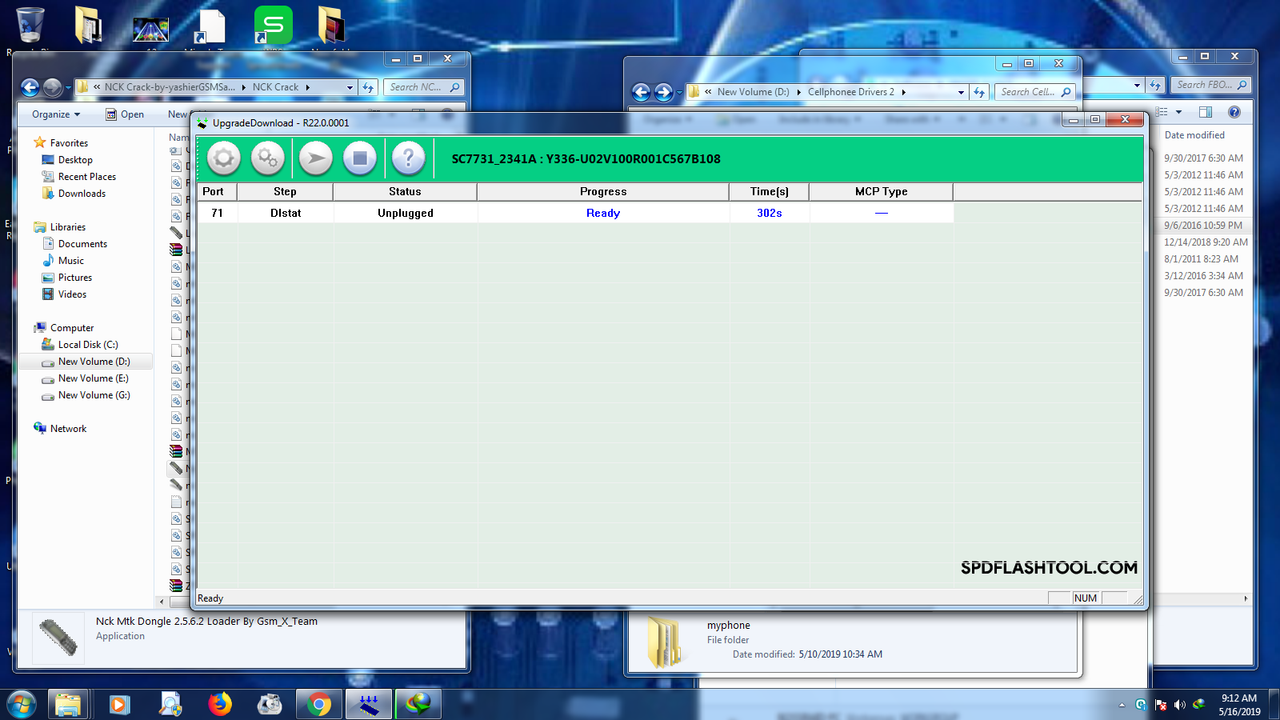
Task: Open the green S shortcut on desktop
Action: tap(273, 27)
